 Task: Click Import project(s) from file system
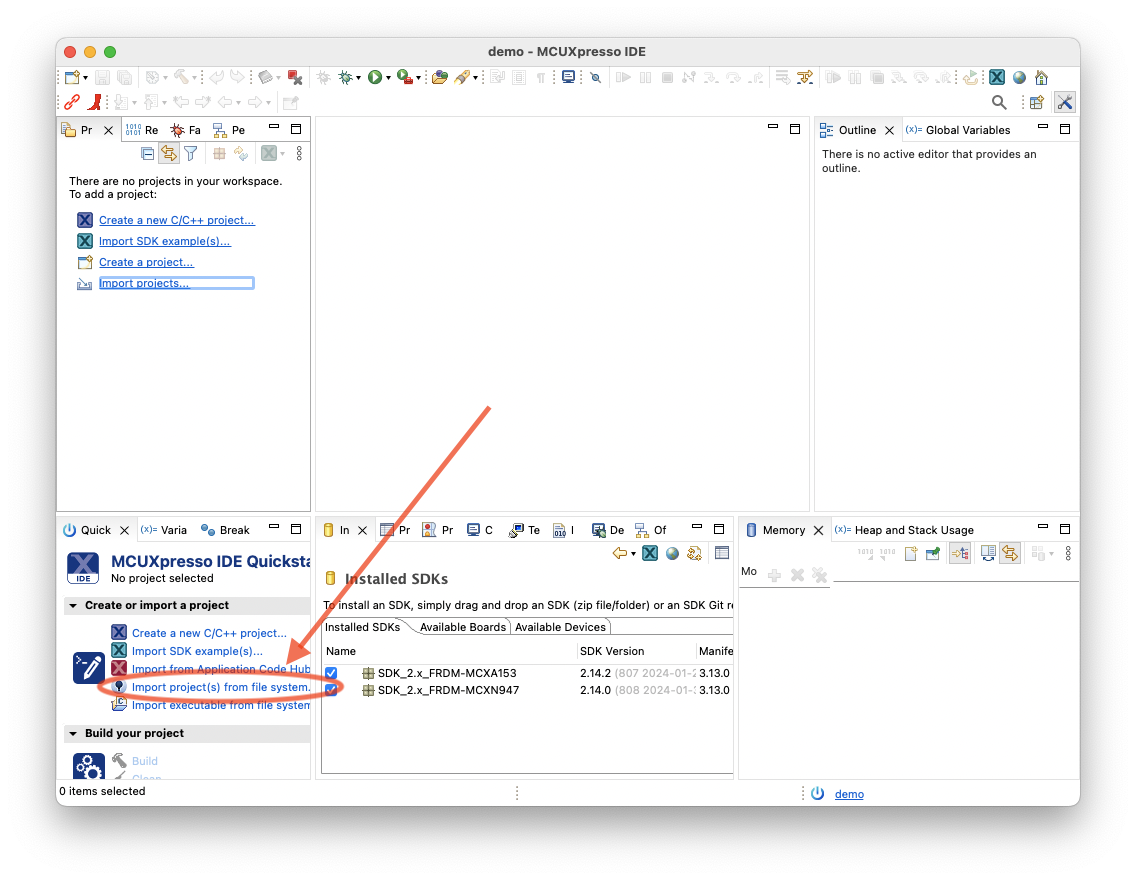point(221,687)
